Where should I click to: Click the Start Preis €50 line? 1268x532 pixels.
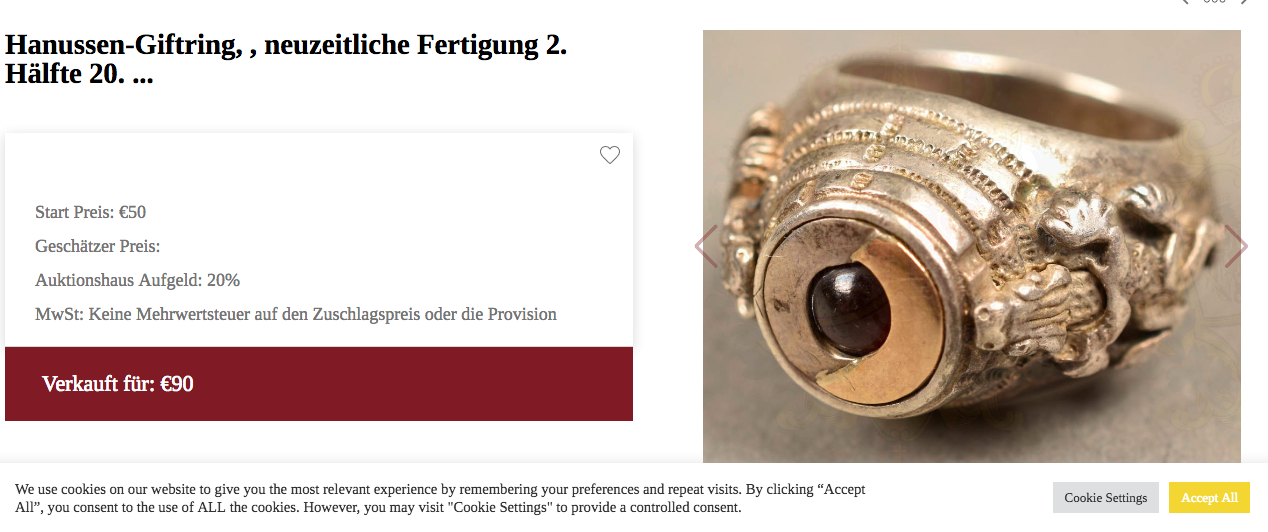pos(91,212)
